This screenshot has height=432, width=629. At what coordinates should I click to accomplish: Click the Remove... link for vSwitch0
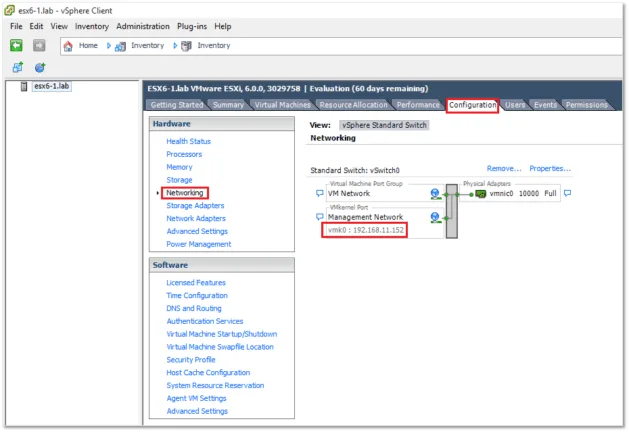click(x=504, y=168)
